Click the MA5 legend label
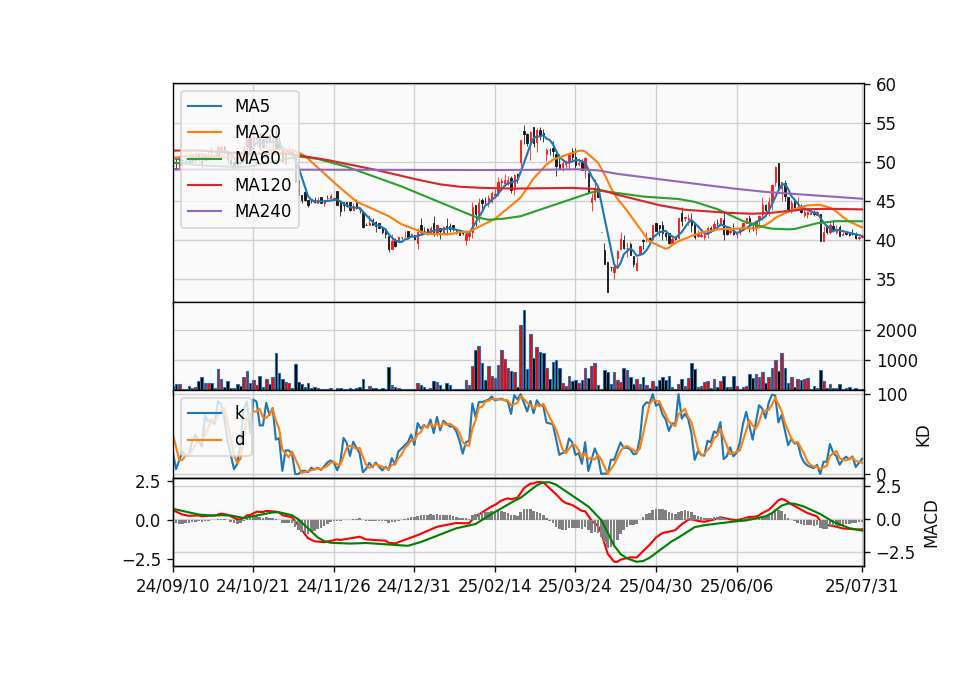The width and height of the screenshot is (960, 690). tap(252, 106)
